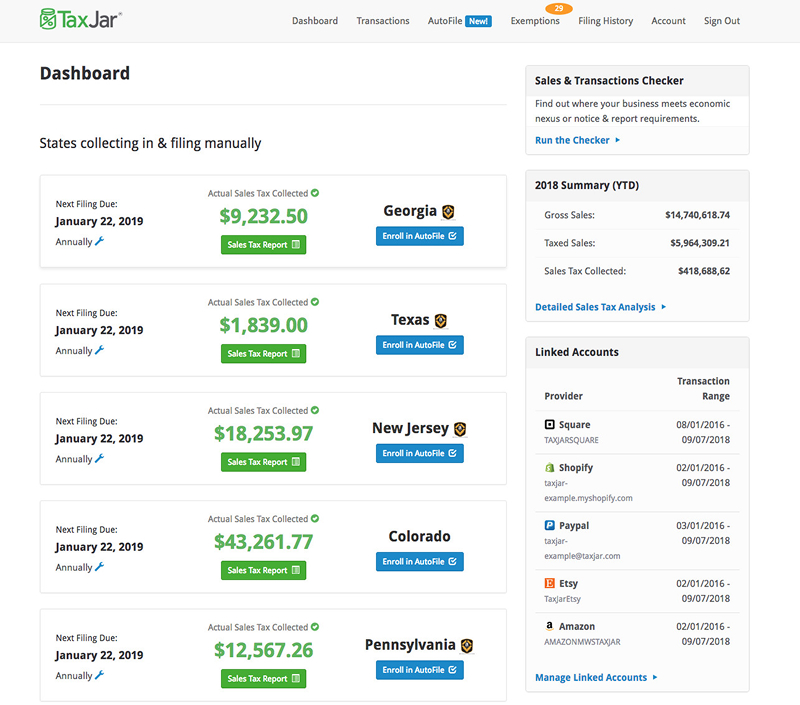
Task: Enroll Texas in AutoFile
Action: [x=419, y=344]
